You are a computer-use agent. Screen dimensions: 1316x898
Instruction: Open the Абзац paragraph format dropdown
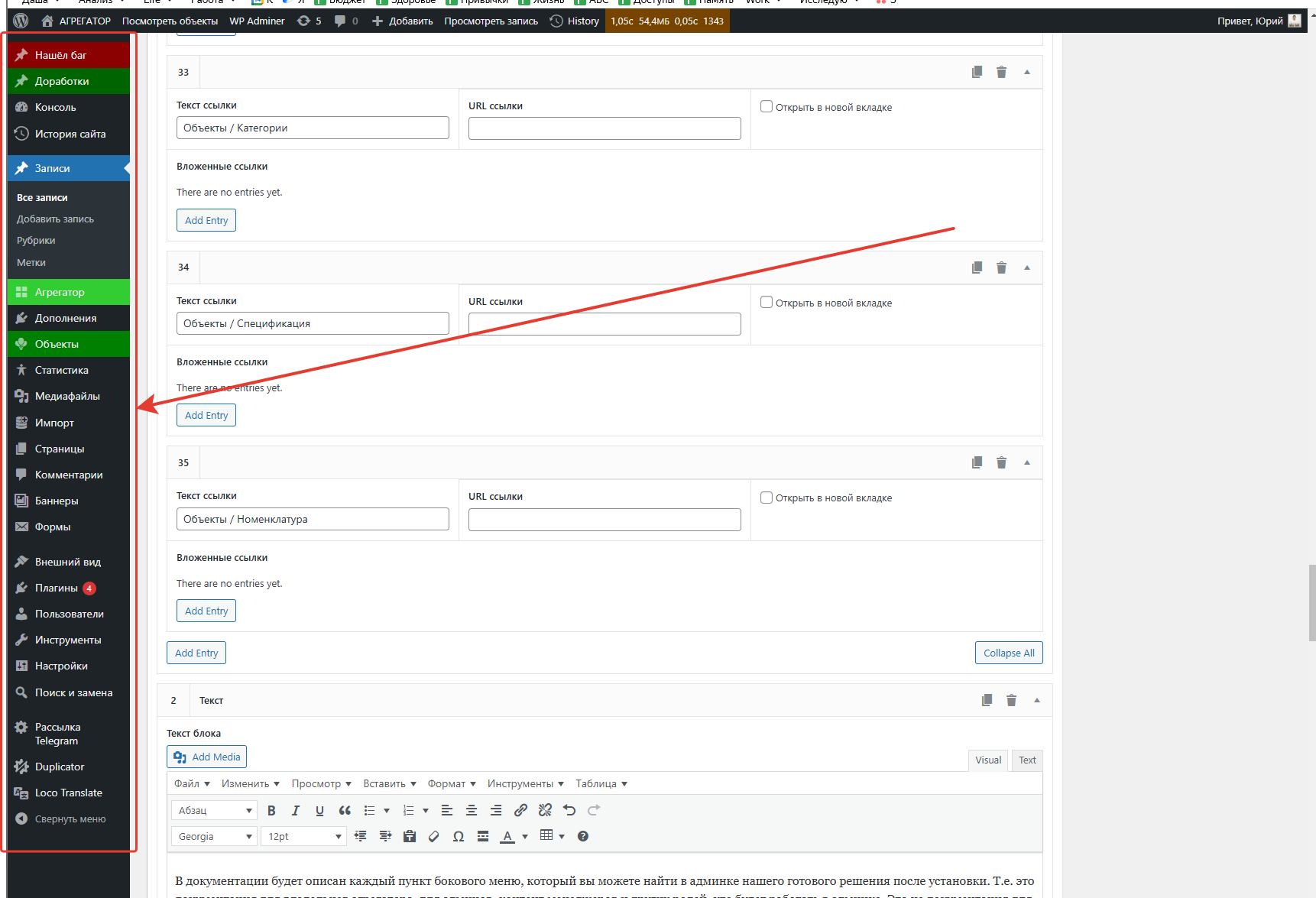215,810
